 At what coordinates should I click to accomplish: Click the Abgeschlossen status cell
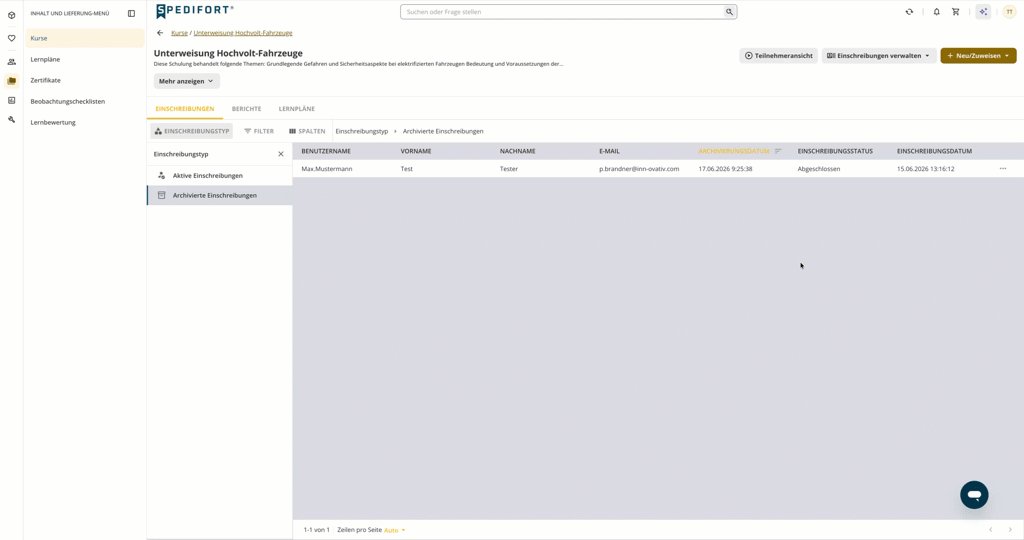(x=818, y=168)
